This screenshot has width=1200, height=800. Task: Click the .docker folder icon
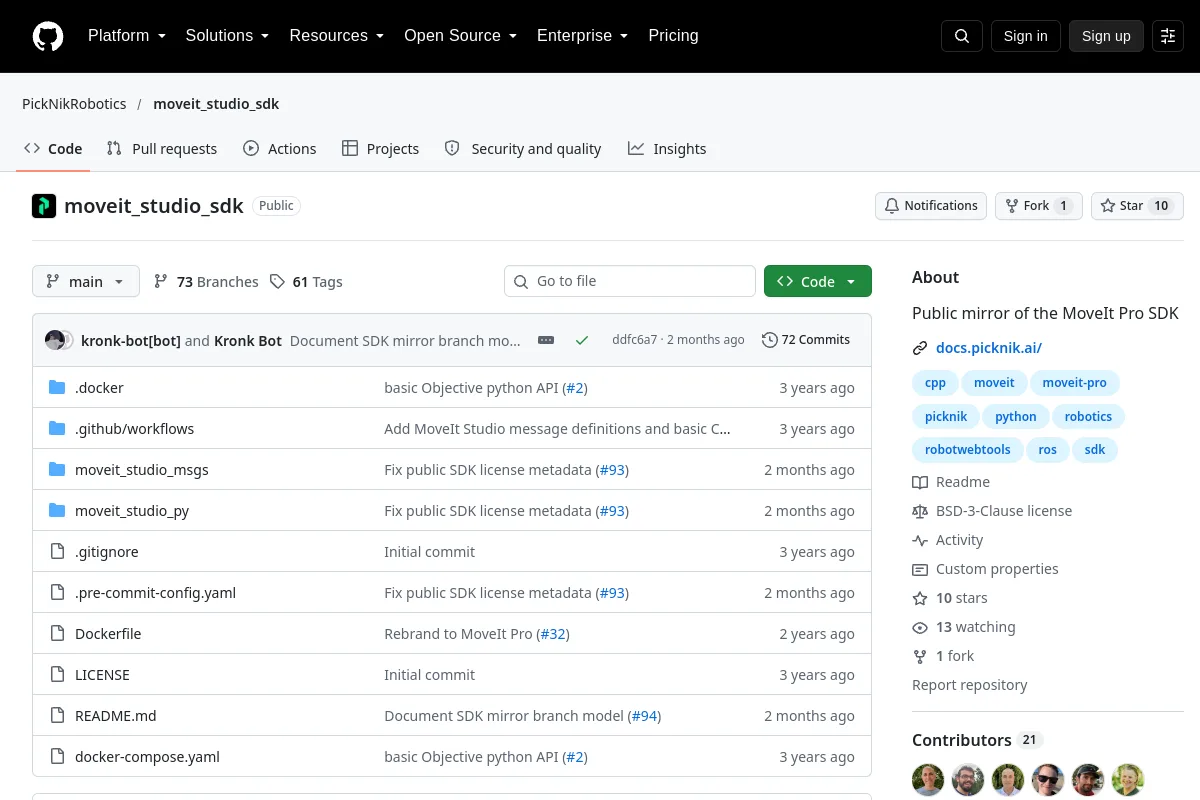(57, 388)
